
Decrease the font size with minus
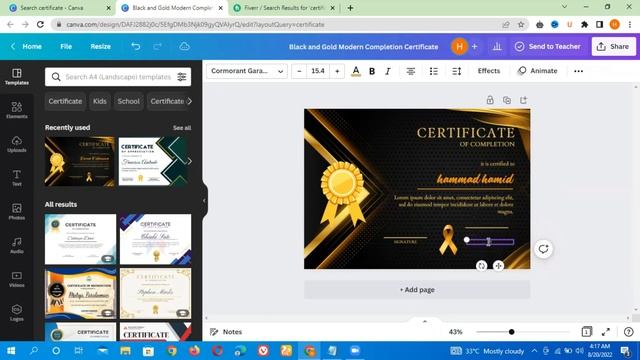[299, 71]
